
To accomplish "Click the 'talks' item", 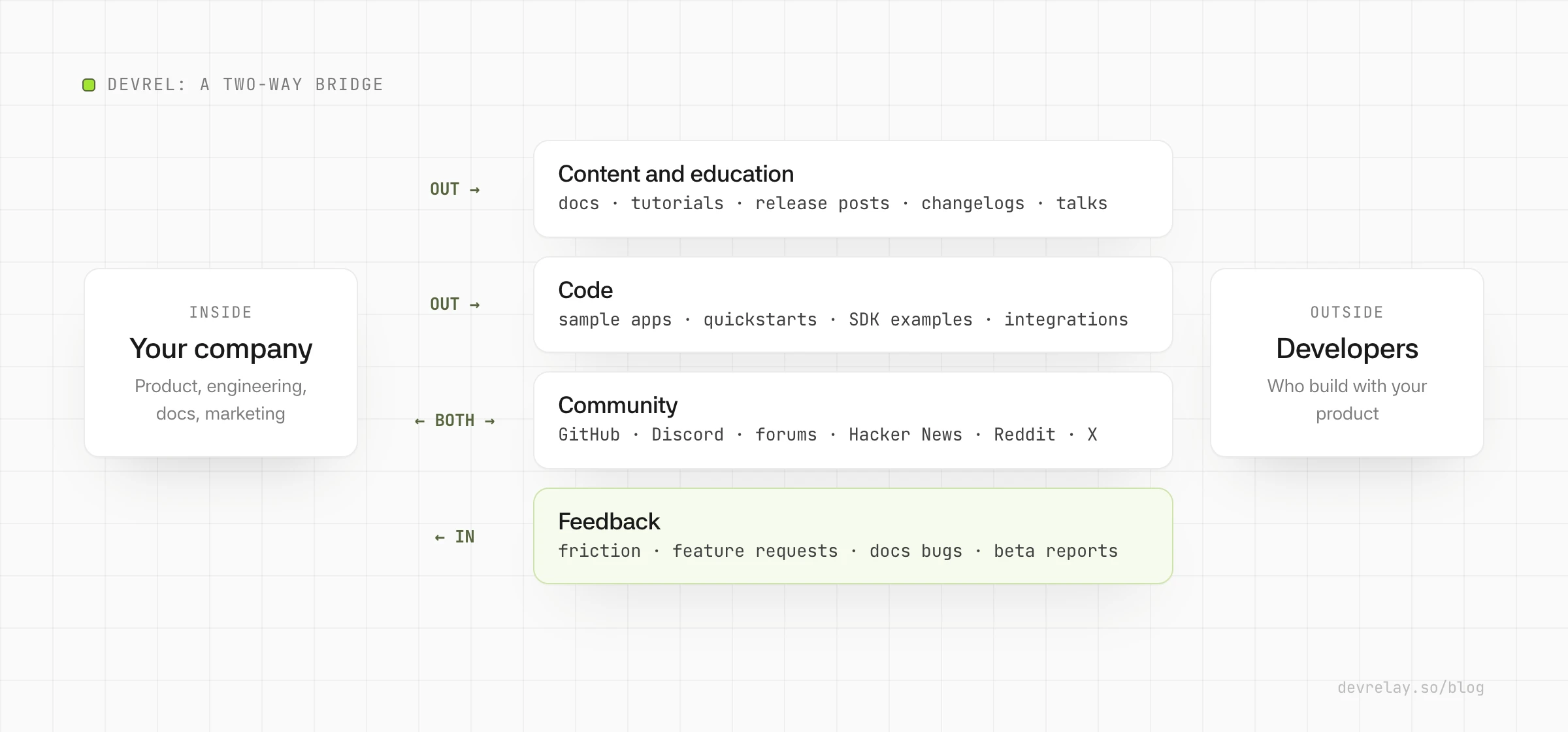I will pos(1081,204).
